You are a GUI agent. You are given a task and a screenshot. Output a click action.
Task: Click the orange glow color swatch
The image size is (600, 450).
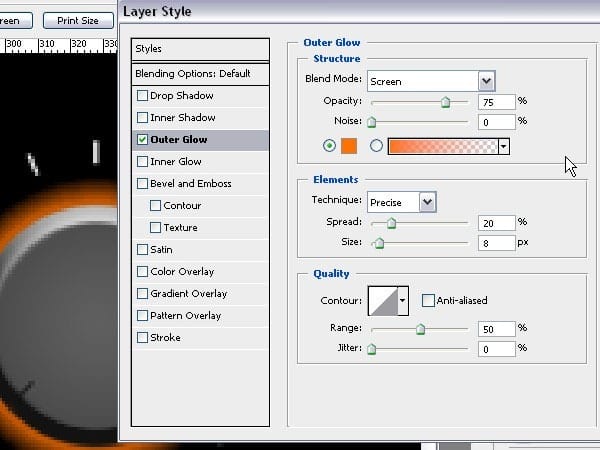click(349, 146)
